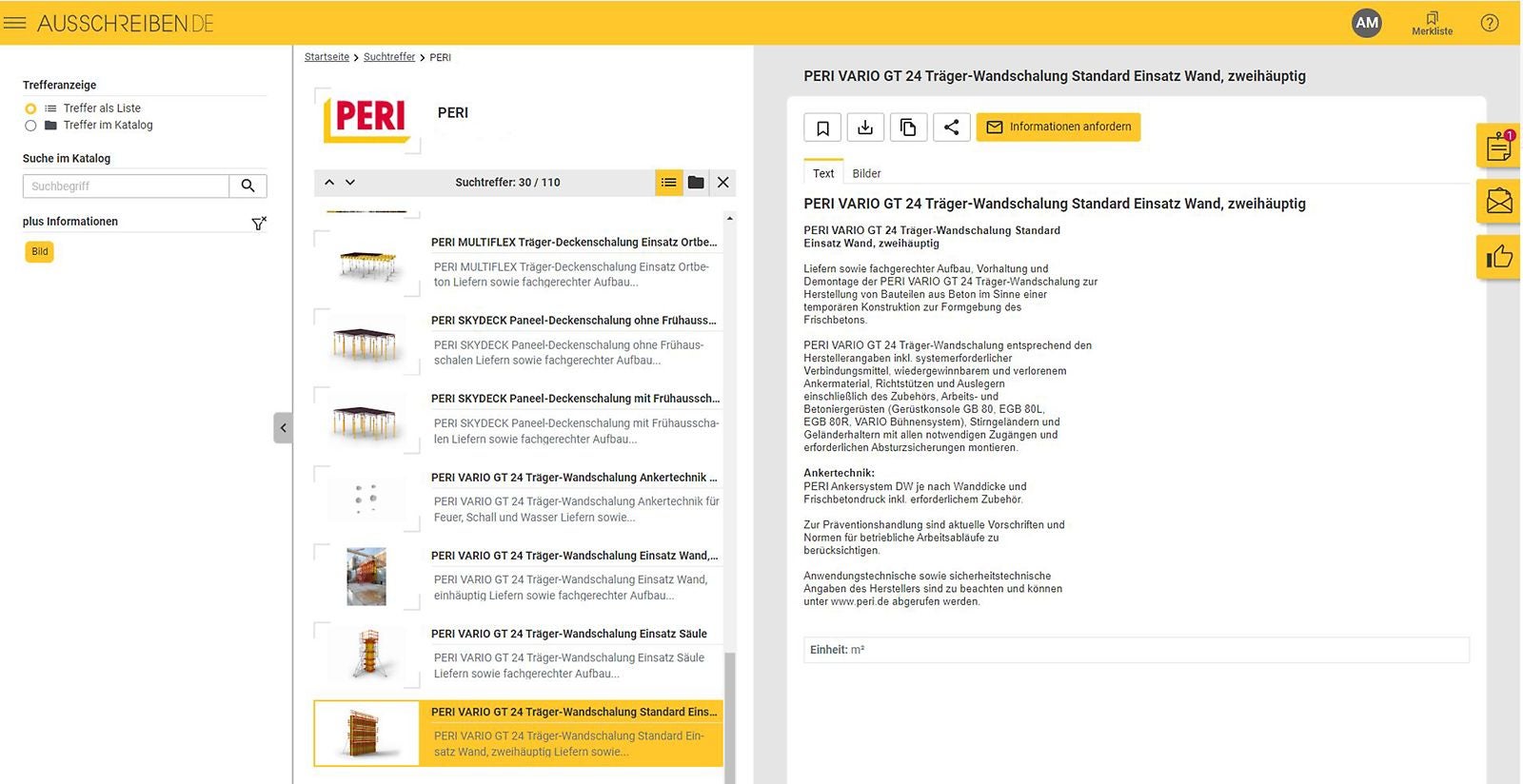1523x784 pixels.
Task: Click the search magnifier icon
Action: pos(247,186)
